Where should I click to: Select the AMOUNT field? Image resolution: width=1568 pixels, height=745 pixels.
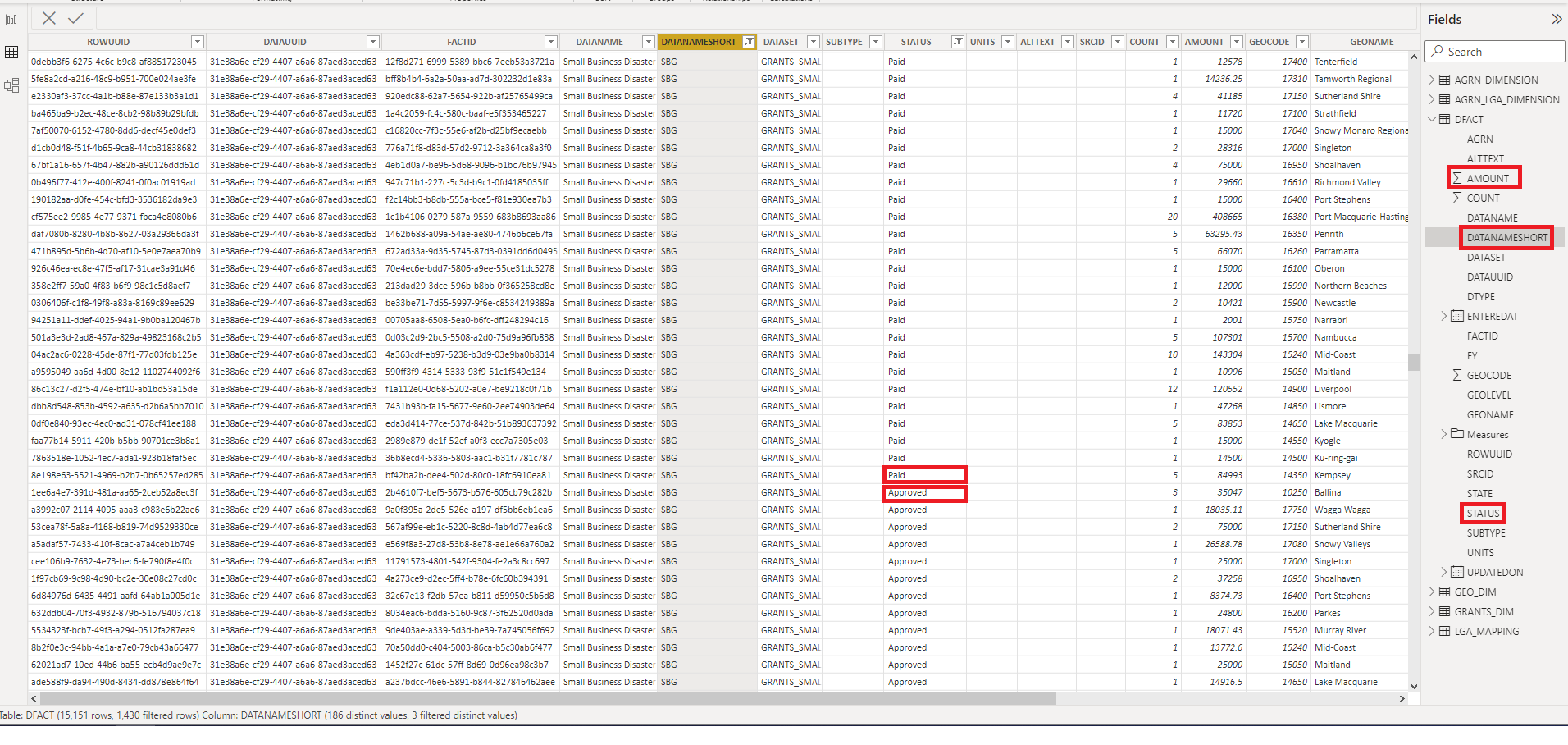1488,178
